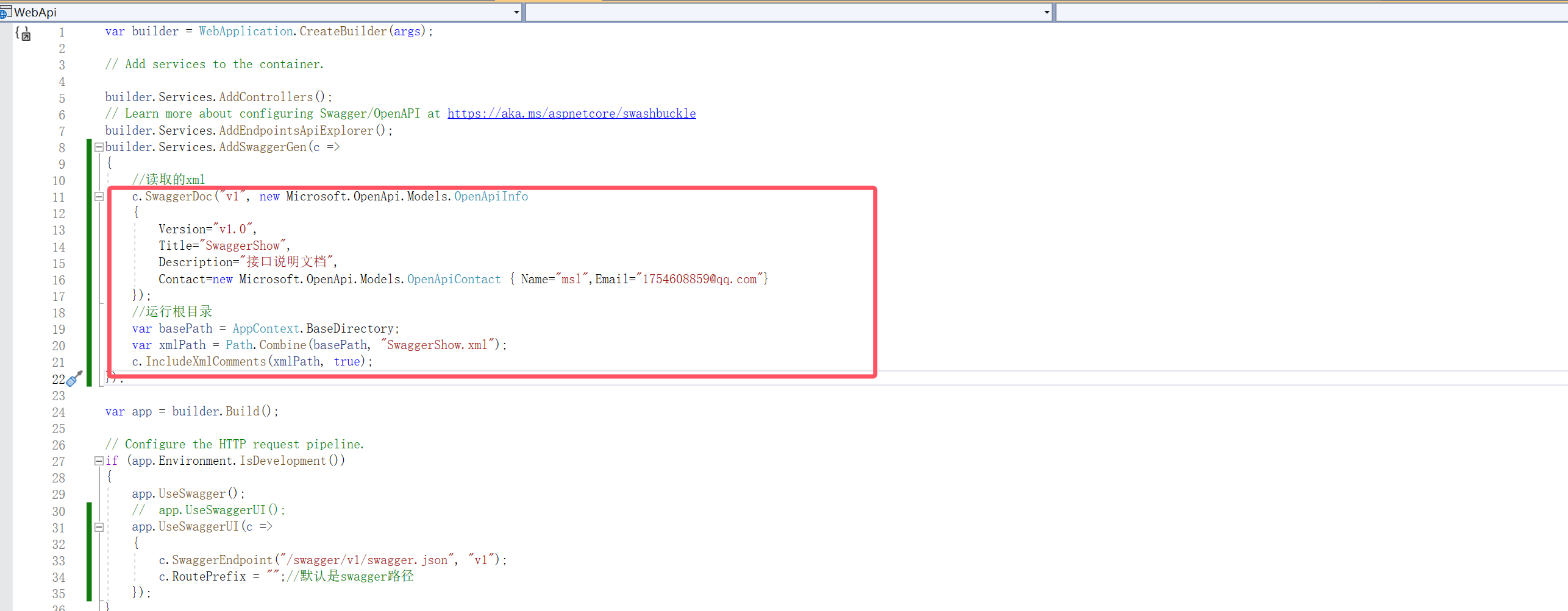Collapse the IsDevelopment if block at line 27
Image resolution: width=1568 pixels, height=611 pixels.
pyautogui.click(x=99, y=461)
